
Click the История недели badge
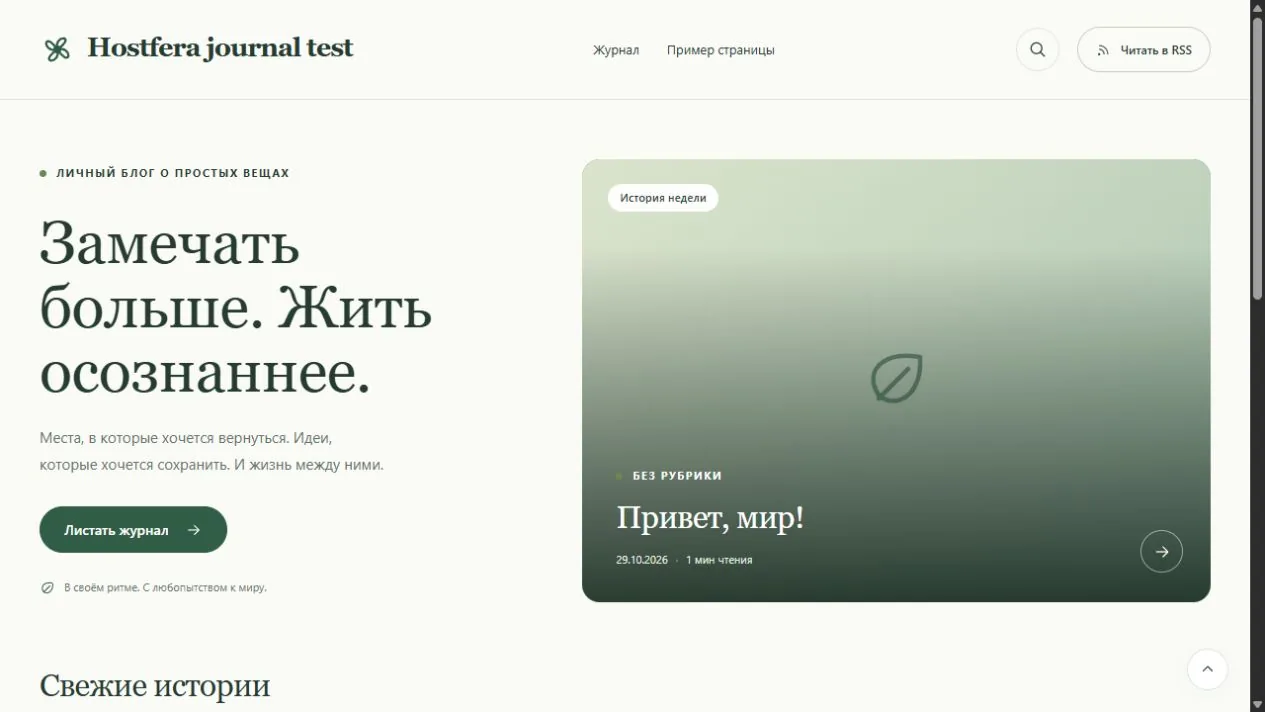tap(663, 198)
